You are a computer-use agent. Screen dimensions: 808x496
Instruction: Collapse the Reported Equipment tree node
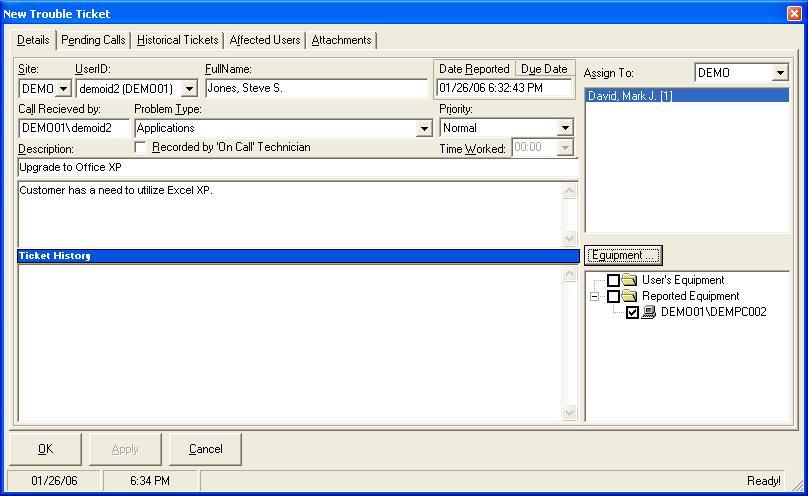click(x=595, y=297)
